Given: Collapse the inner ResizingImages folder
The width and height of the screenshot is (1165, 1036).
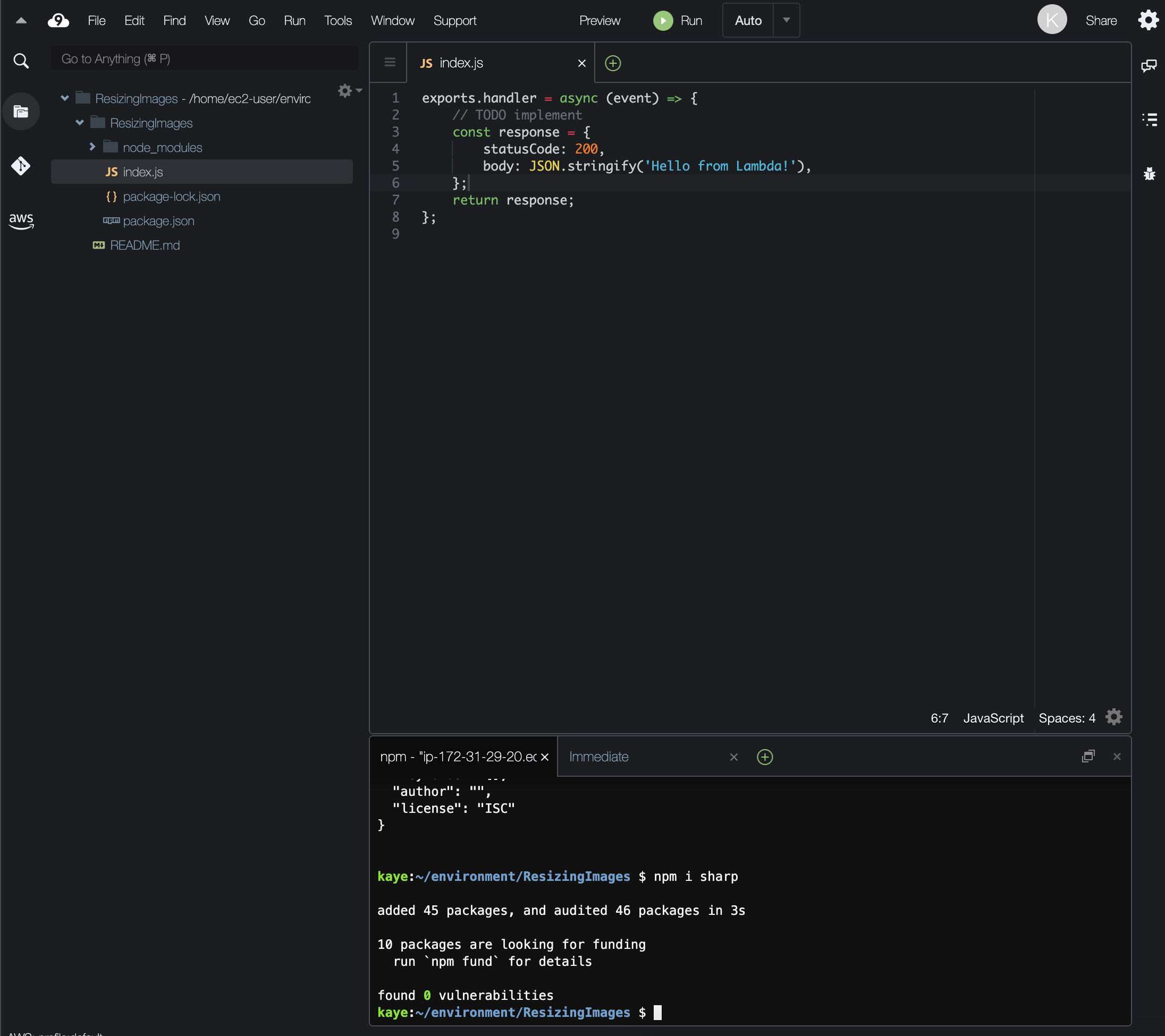Looking at the screenshot, I should 80,123.
